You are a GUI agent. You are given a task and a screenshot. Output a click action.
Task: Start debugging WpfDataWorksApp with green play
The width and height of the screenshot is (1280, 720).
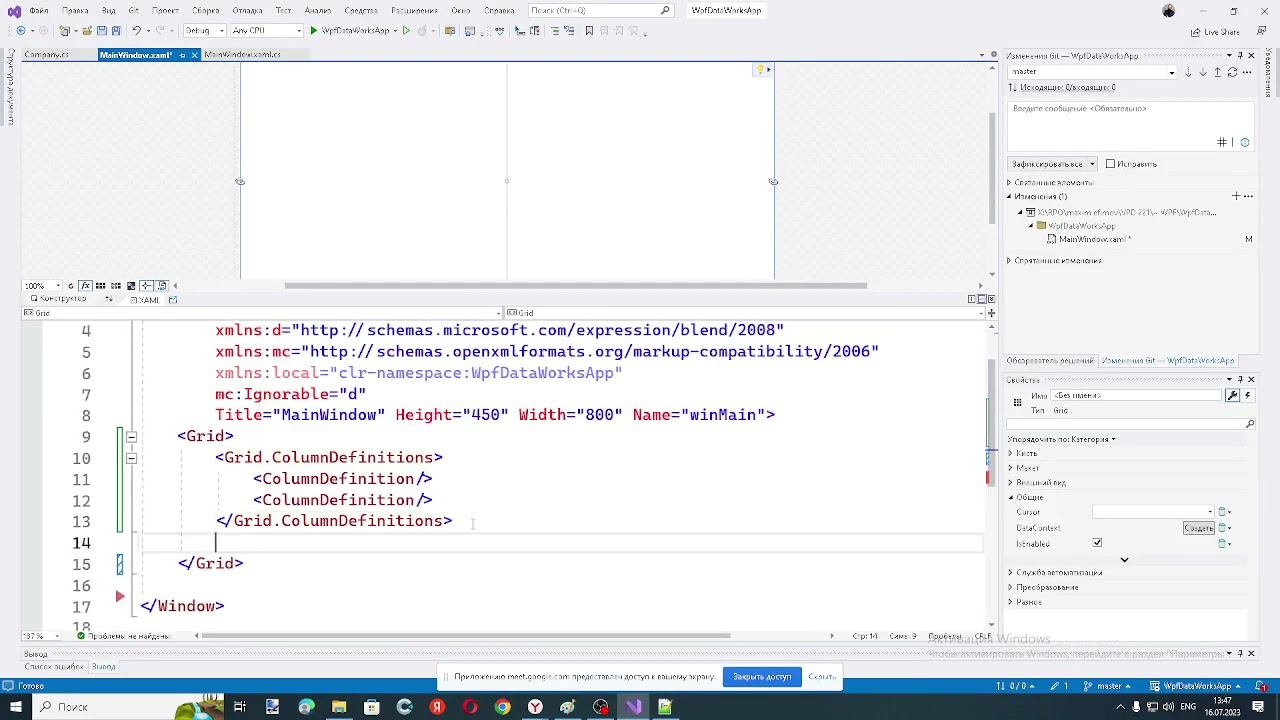point(313,31)
